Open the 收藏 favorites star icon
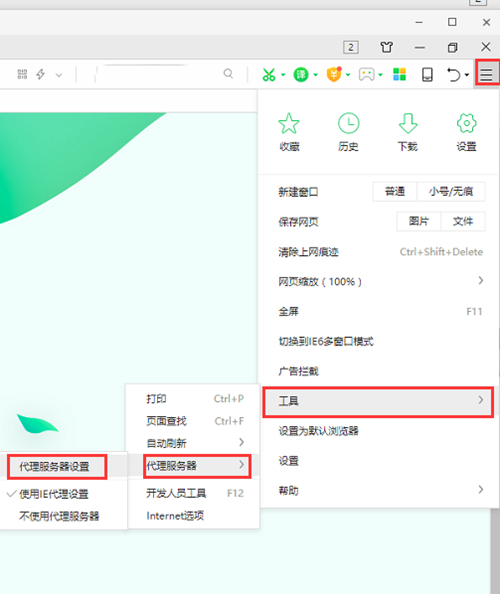 [x=289, y=132]
